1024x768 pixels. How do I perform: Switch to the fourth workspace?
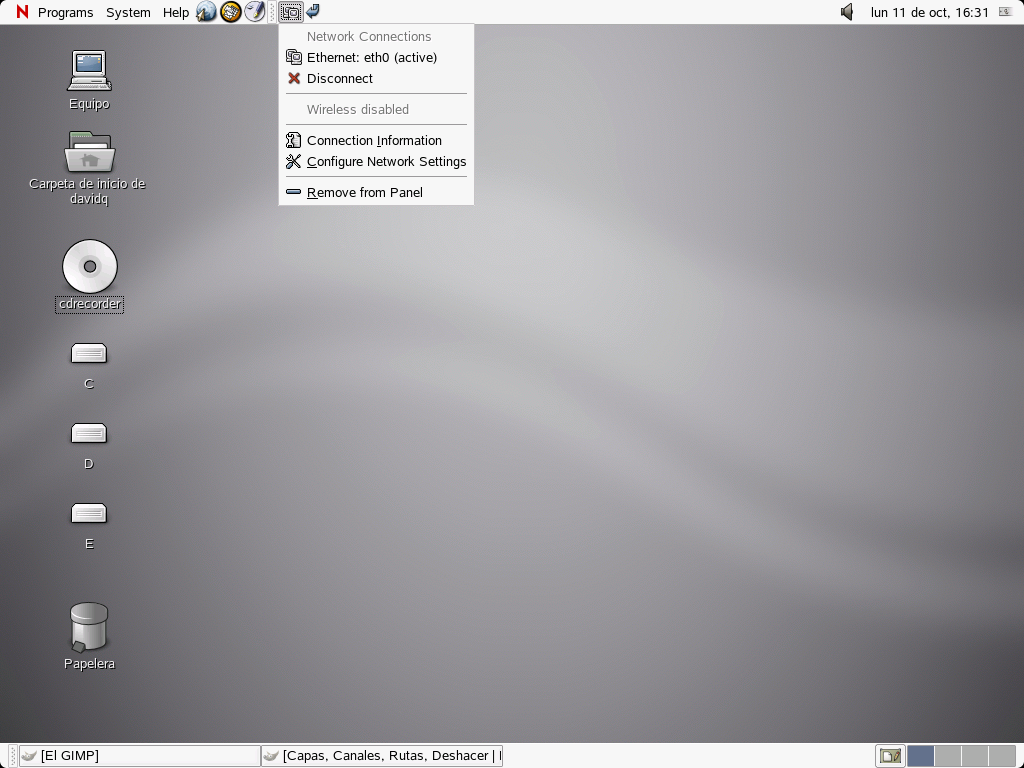tap(1002, 756)
